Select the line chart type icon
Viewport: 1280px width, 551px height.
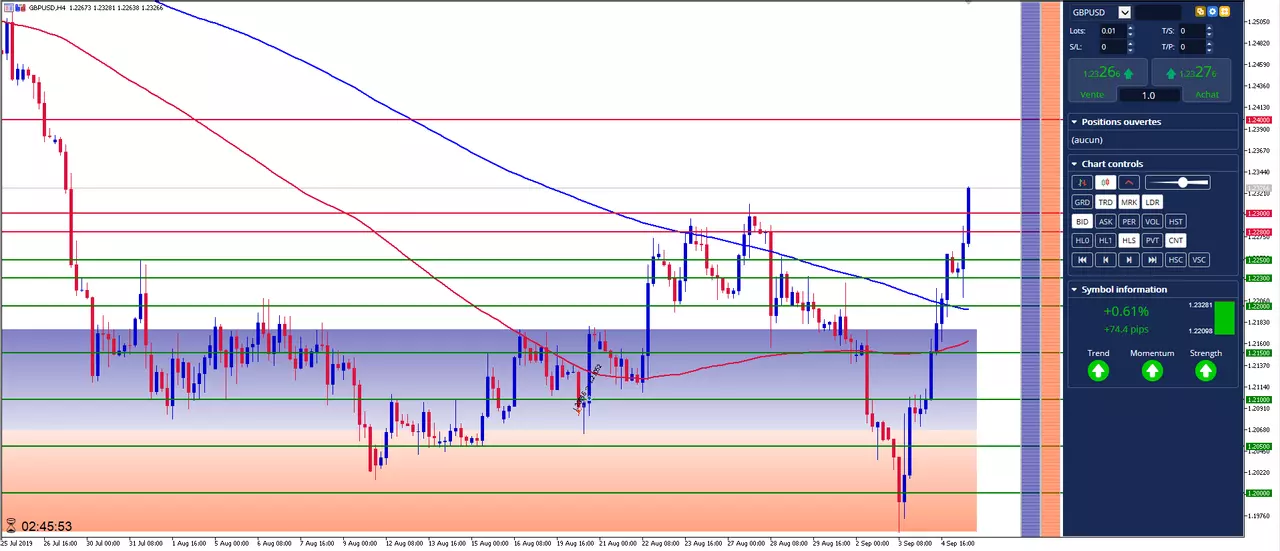[x=1129, y=183]
